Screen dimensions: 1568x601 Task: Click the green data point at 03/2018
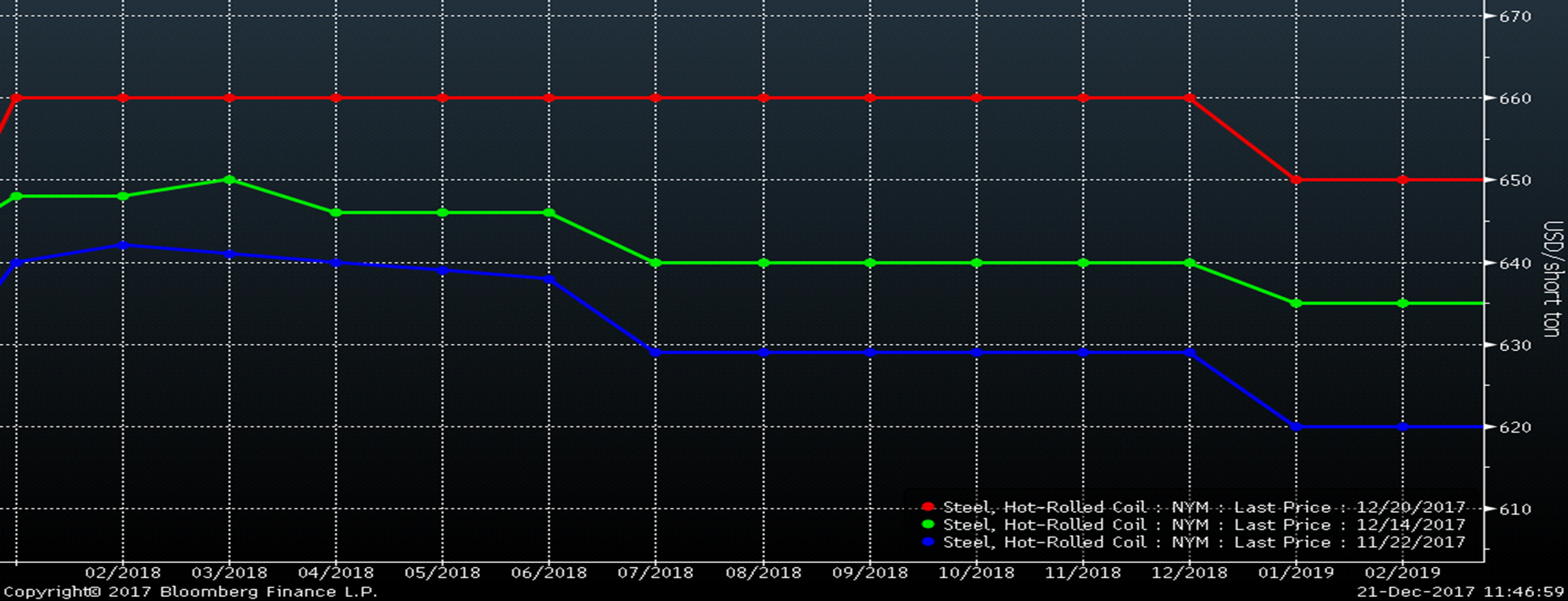229,180
